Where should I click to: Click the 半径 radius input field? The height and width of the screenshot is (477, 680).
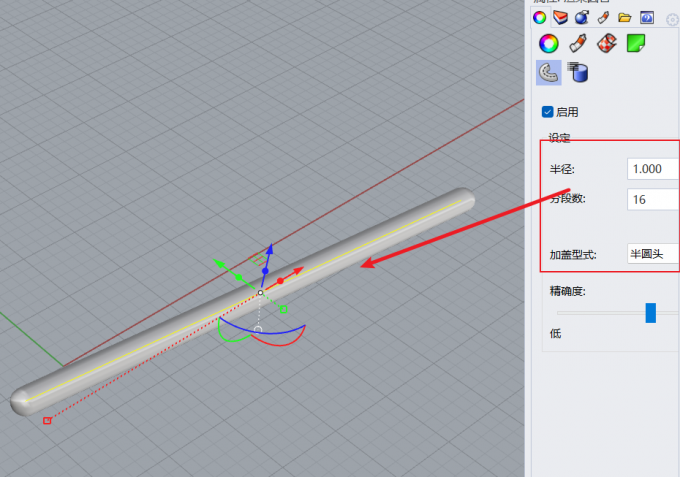[652, 169]
